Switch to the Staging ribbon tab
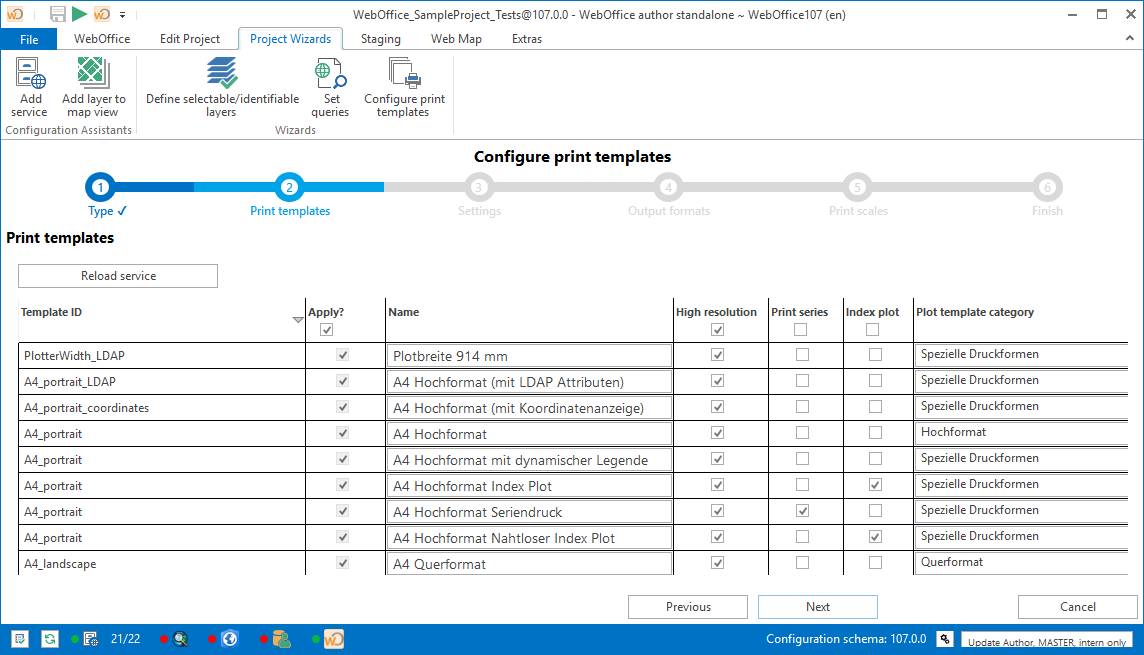The image size is (1144, 655). point(380,39)
